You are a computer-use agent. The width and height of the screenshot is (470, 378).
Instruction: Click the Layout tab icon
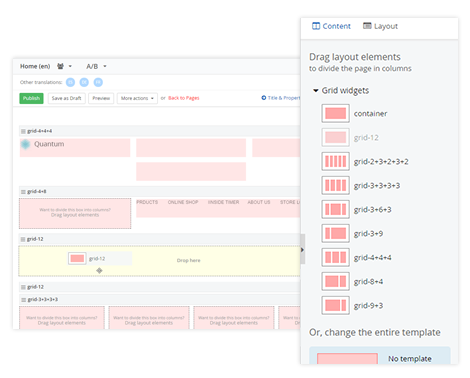(367, 26)
